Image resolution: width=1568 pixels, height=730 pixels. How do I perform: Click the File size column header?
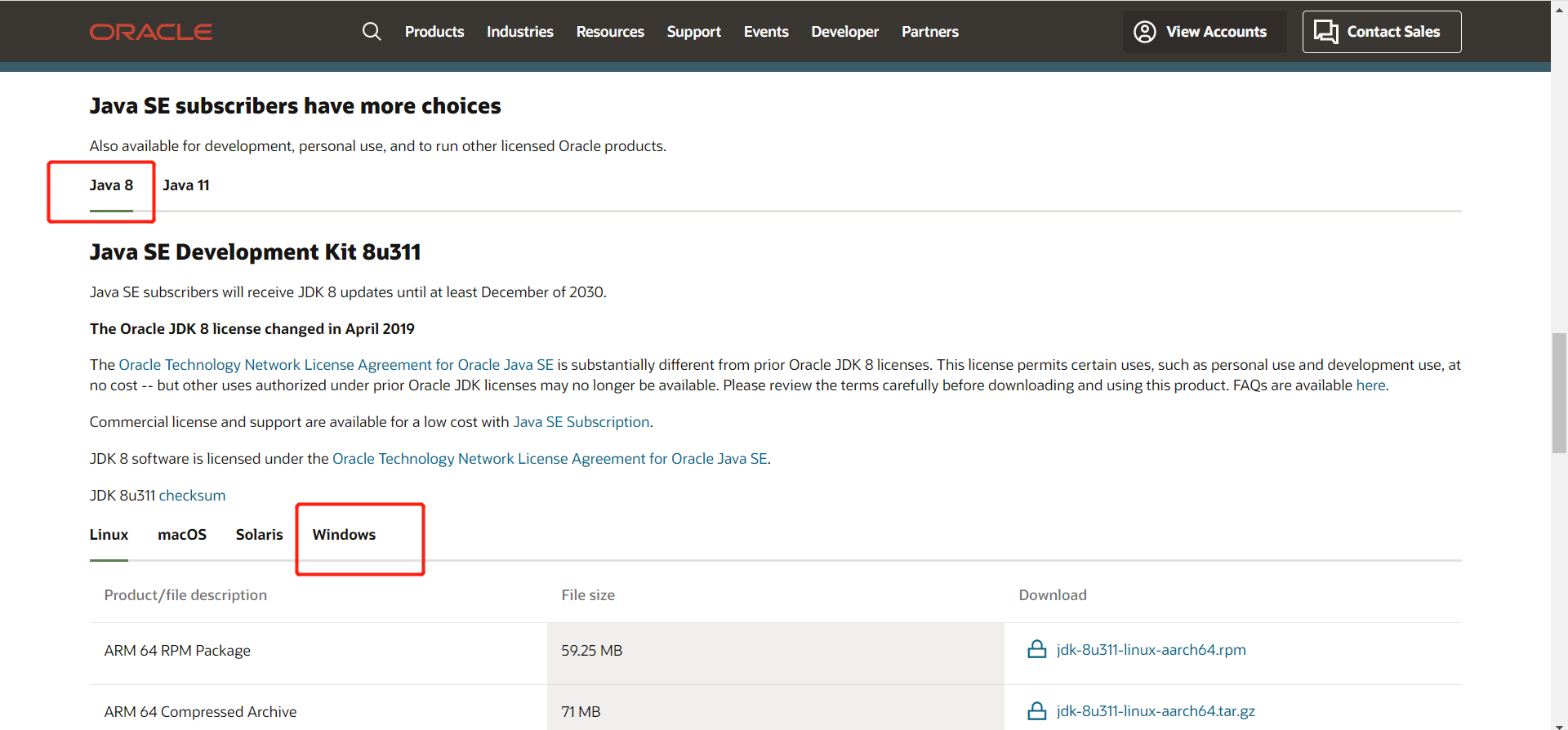(588, 595)
